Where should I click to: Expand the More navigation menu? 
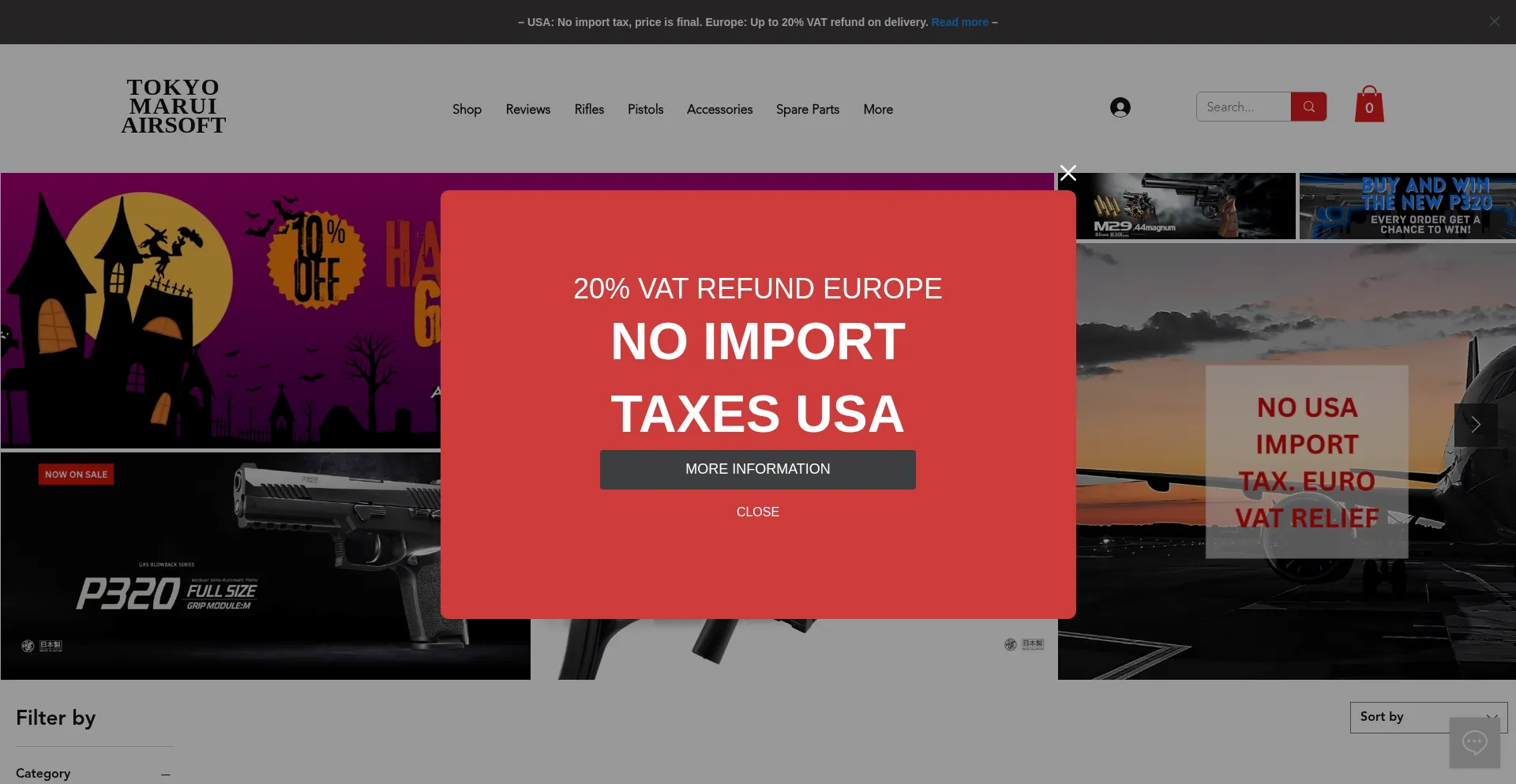coord(878,109)
